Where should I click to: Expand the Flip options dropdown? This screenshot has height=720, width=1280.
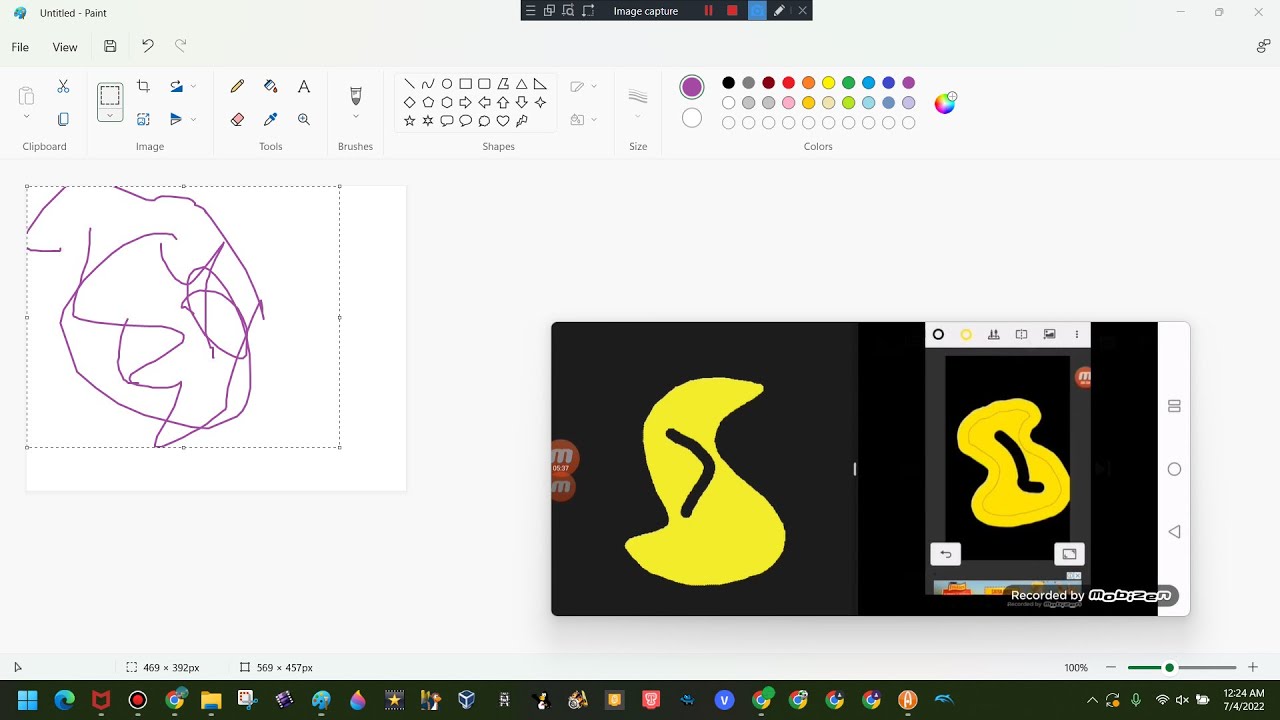tap(193, 119)
